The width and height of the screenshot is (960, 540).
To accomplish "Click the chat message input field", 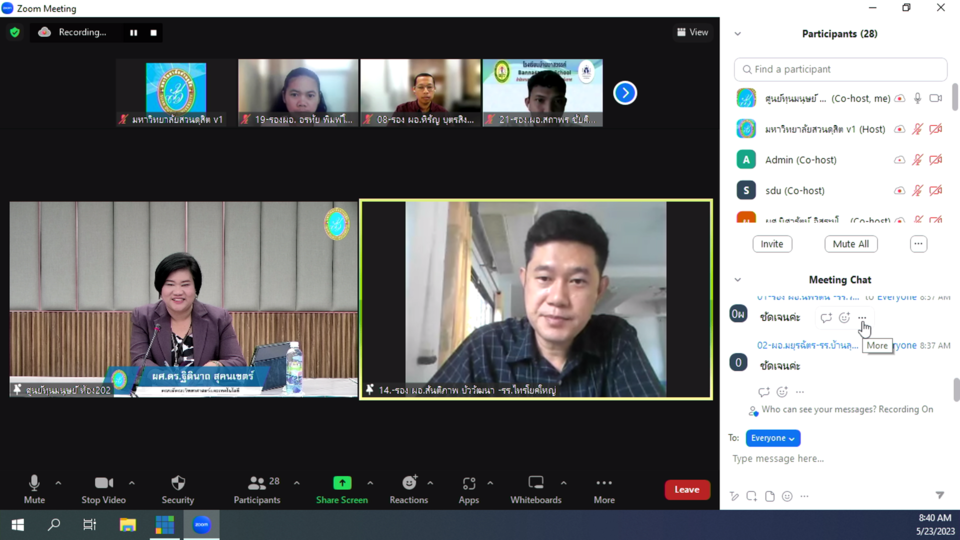I will [840, 459].
